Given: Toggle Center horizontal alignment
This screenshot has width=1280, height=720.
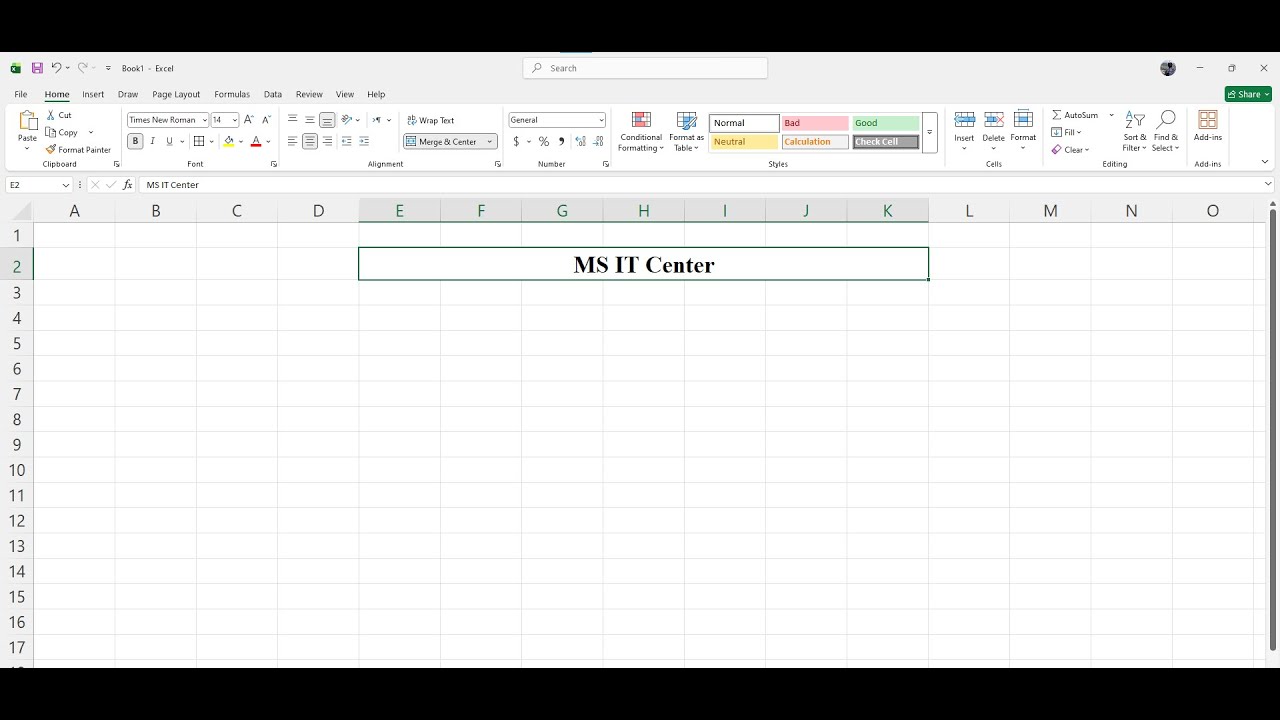Looking at the screenshot, I should (310, 142).
